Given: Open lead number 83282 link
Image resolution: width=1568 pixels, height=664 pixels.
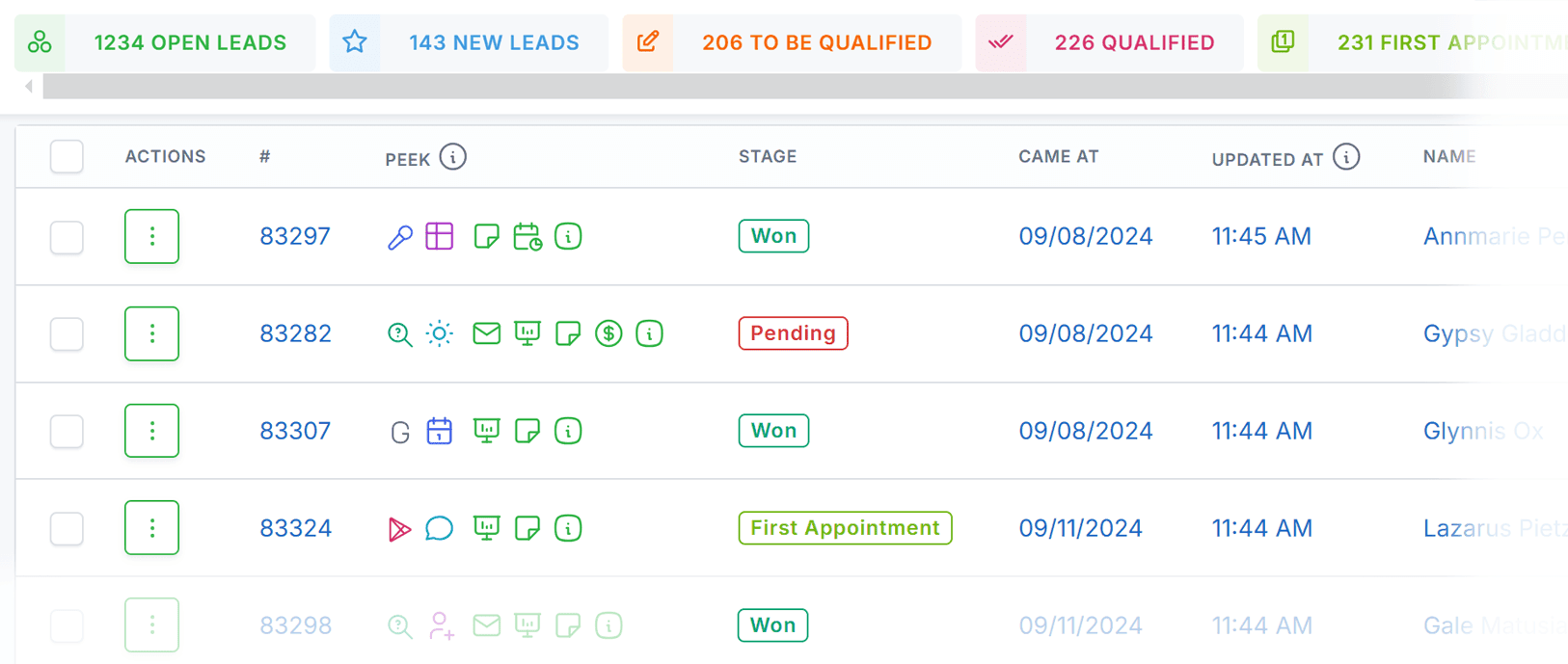Looking at the screenshot, I should pos(295,333).
